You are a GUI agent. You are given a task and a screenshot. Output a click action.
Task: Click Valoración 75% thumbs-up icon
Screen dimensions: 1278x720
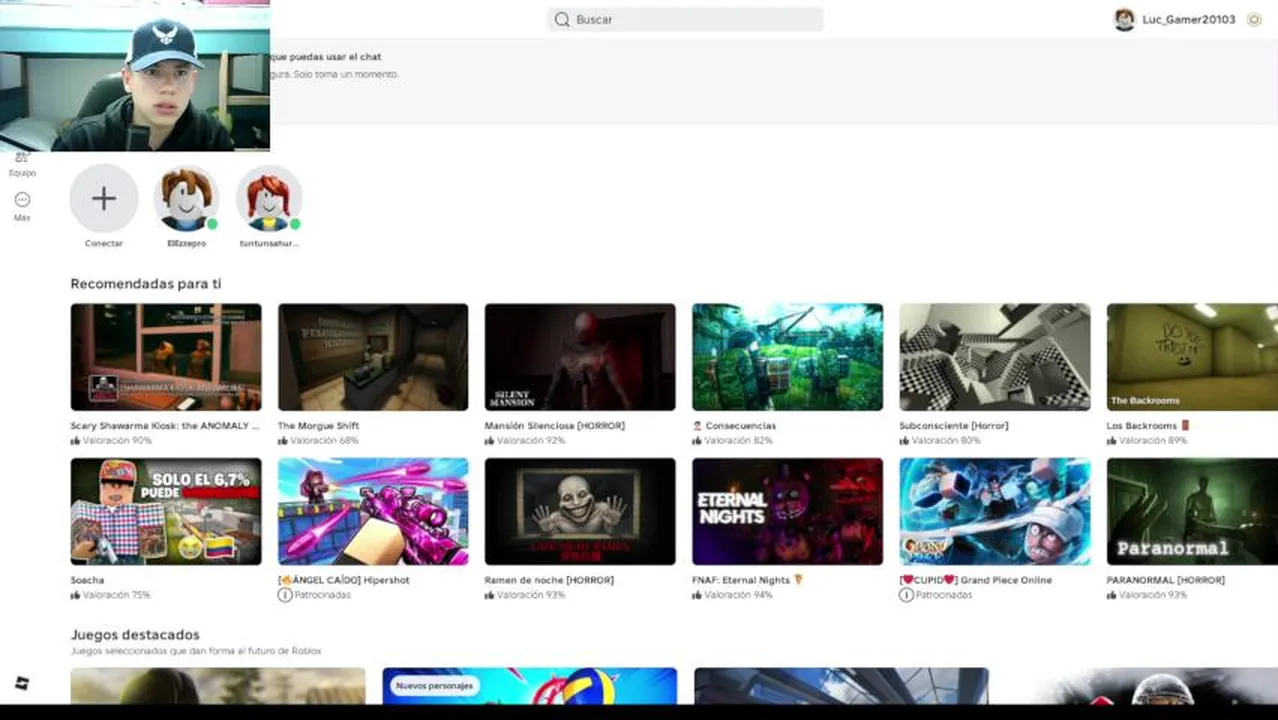[x=75, y=595]
